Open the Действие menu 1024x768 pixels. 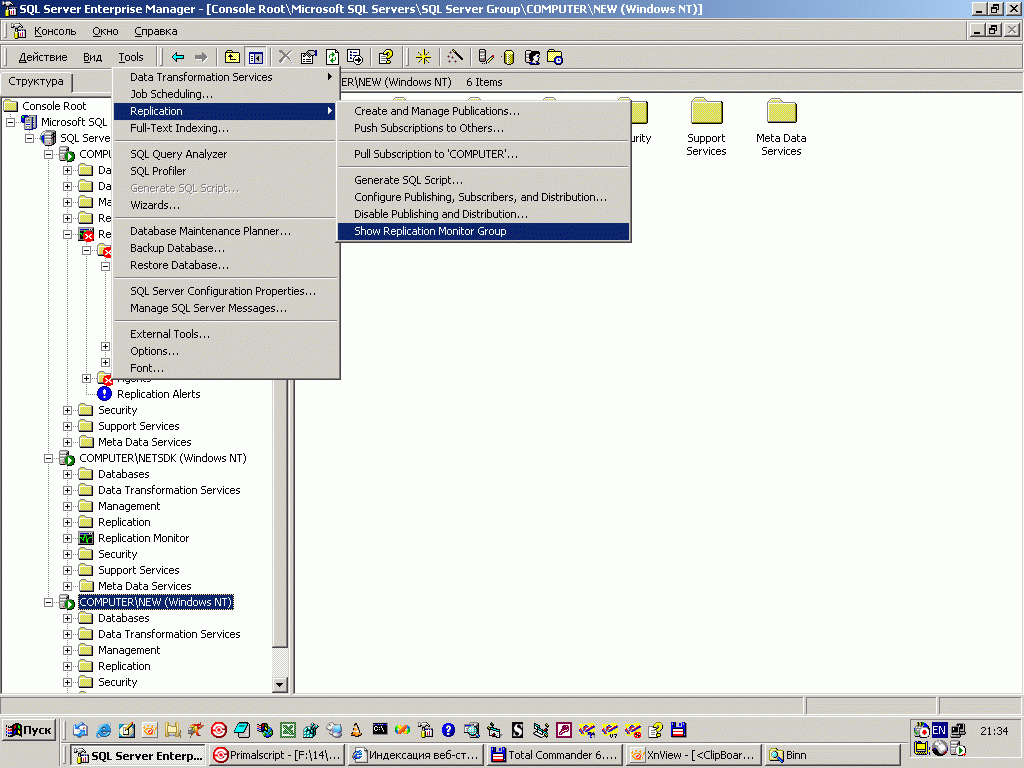click(x=42, y=57)
